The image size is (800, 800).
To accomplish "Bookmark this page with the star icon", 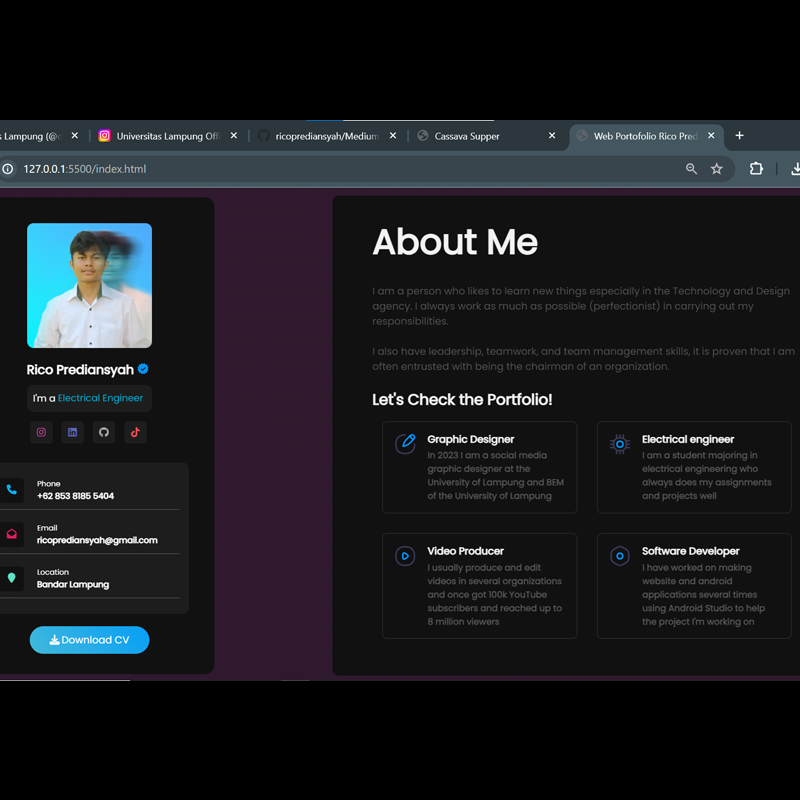I will click(x=717, y=169).
